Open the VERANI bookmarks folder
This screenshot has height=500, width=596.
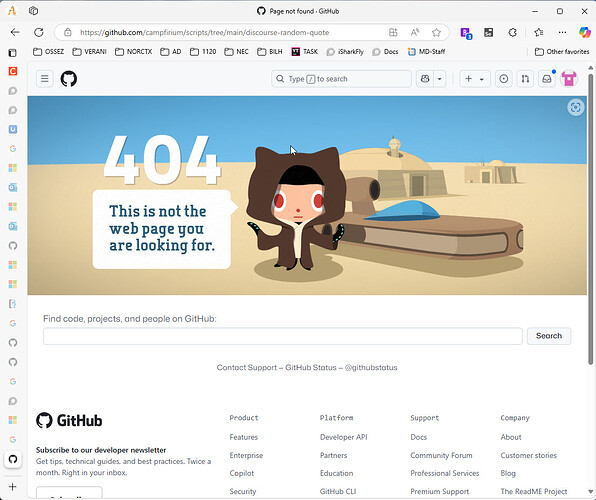(89, 52)
